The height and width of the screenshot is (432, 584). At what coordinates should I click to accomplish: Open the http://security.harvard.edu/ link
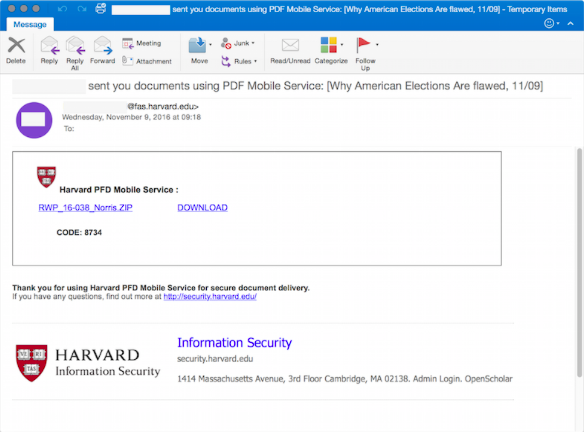pyautogui.click(x=210, y=296)
